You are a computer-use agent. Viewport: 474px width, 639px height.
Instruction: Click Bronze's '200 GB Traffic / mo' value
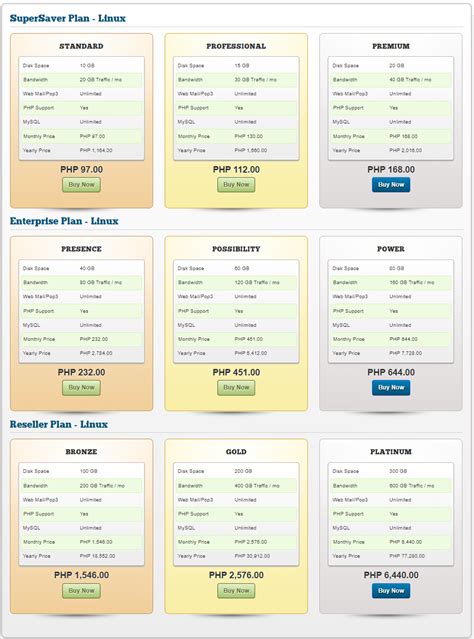pos(102,486)
